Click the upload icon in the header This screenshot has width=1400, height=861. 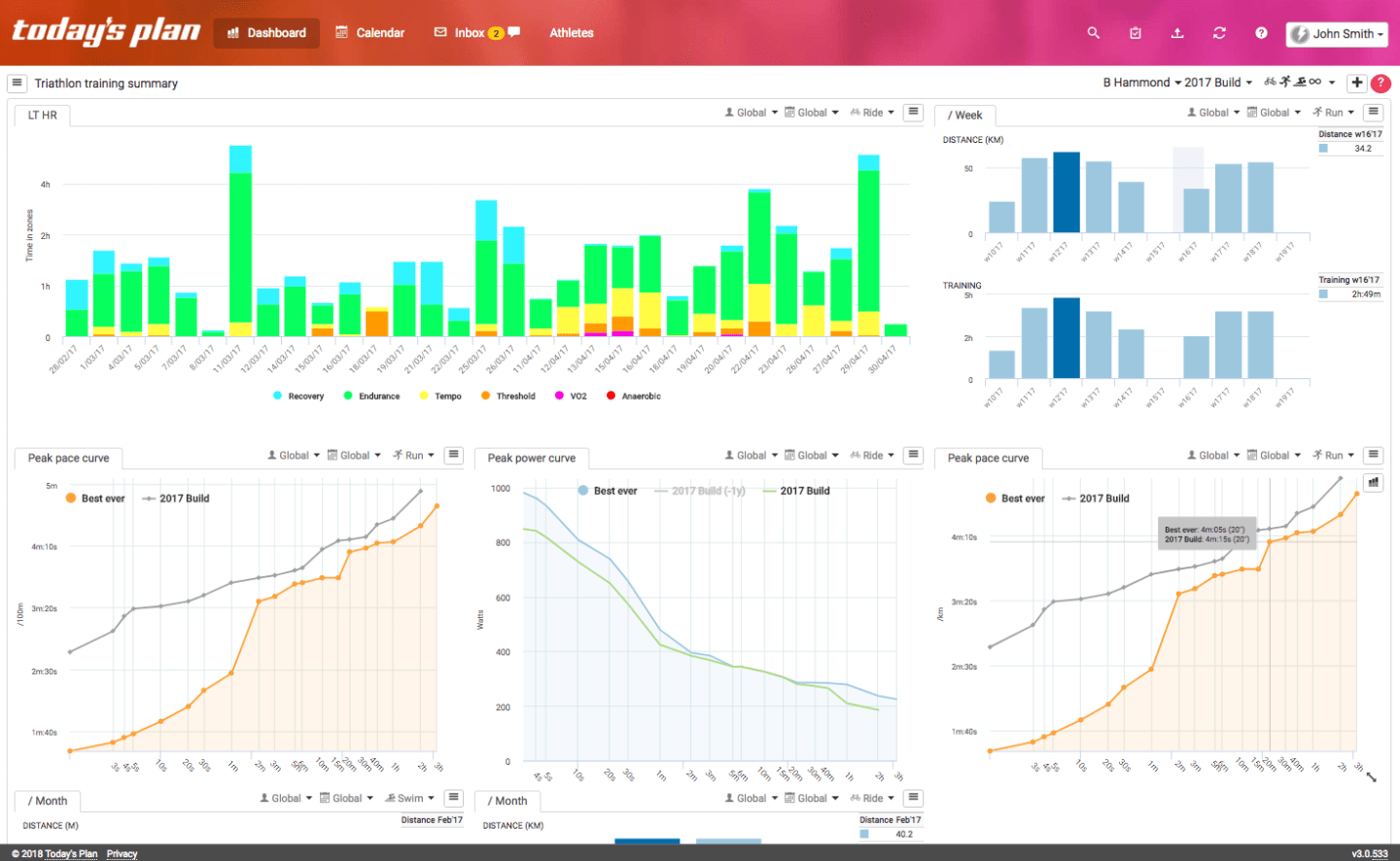click(1177, 32)
